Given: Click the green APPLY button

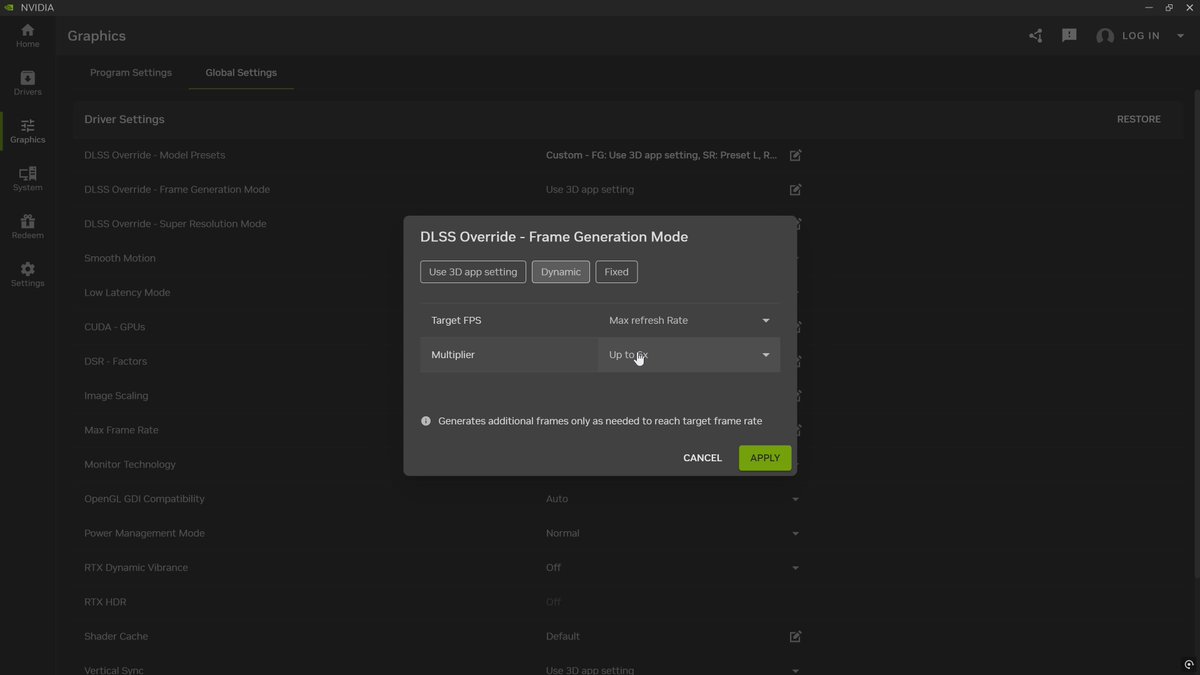Looking at the screenshot, I should click(765, 458).
